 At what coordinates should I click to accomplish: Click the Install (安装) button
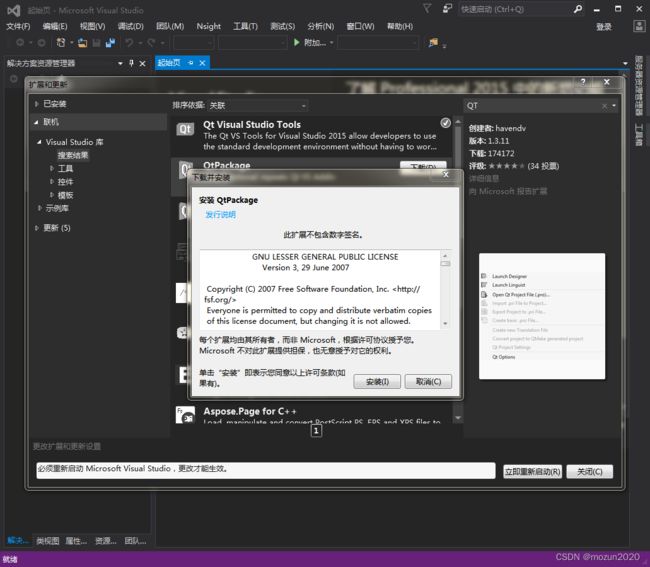(377, 381)
